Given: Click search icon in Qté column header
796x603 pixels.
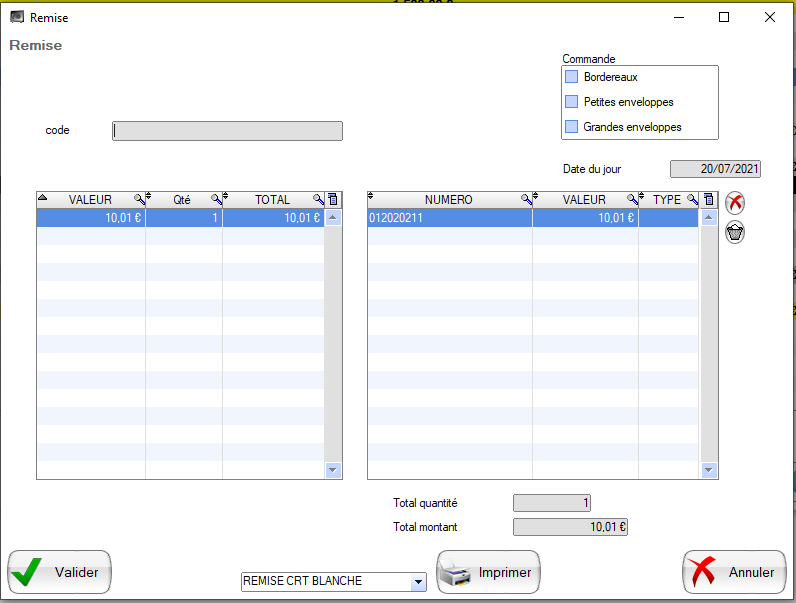Looking at the screenshot, I should click(217, 200).
